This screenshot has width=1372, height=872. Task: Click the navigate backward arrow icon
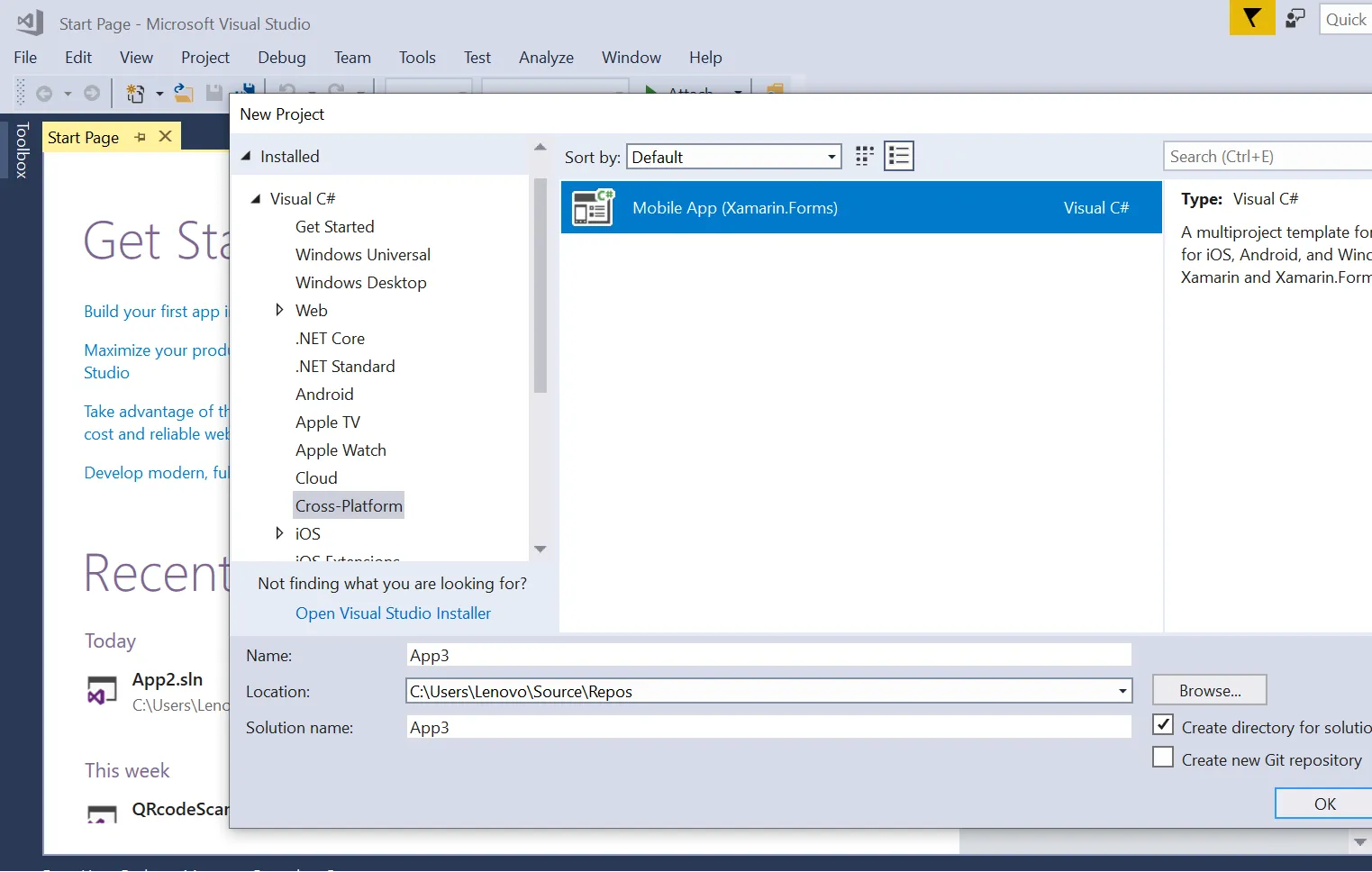click(x=43, y=93)
